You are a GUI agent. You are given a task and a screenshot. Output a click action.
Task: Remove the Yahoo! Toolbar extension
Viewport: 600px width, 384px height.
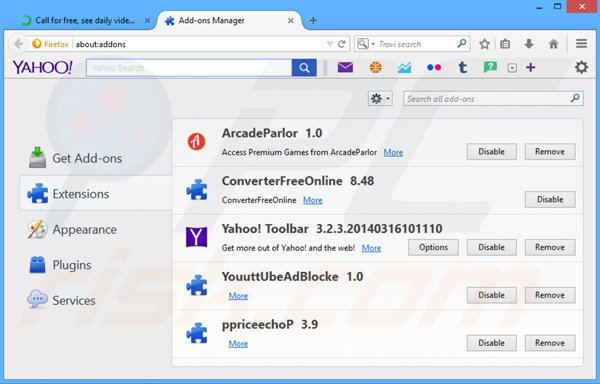coord(550,247)
